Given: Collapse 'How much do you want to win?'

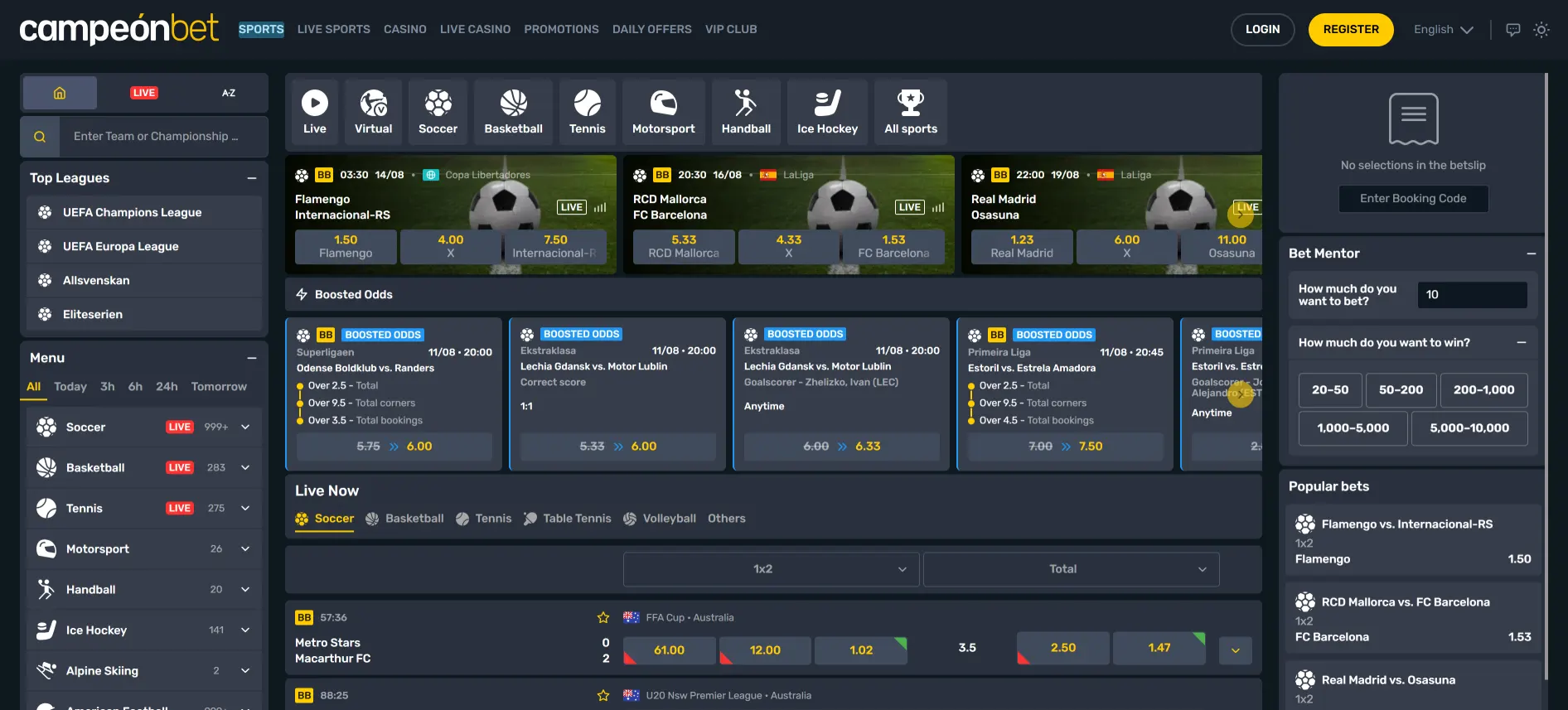Looking at the screenshot, I should pyautogui.click(x=1522, y=343).
